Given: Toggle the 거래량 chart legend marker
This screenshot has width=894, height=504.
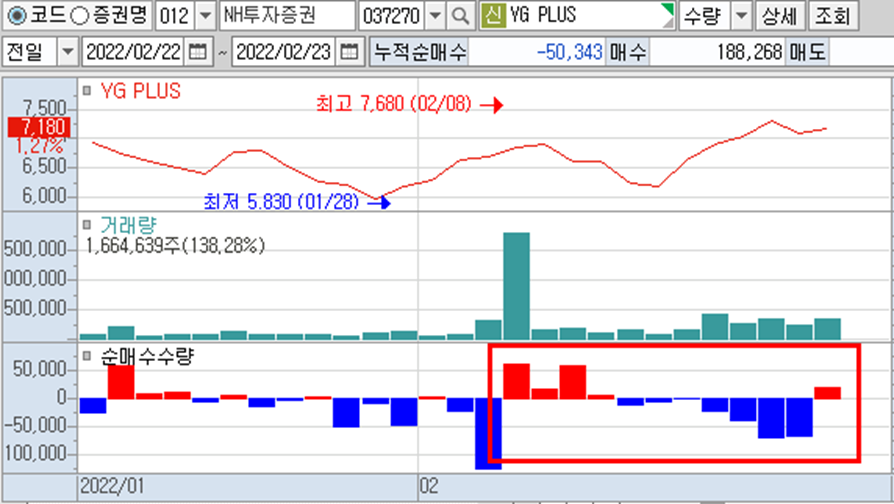Looking at the screenshot, I should click(x=87, y=224).
